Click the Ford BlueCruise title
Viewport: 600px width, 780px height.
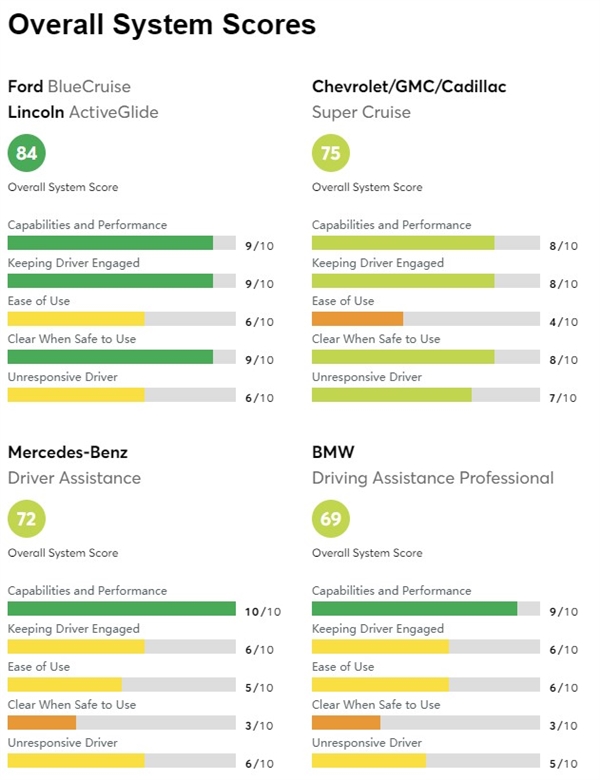point(69,87)
